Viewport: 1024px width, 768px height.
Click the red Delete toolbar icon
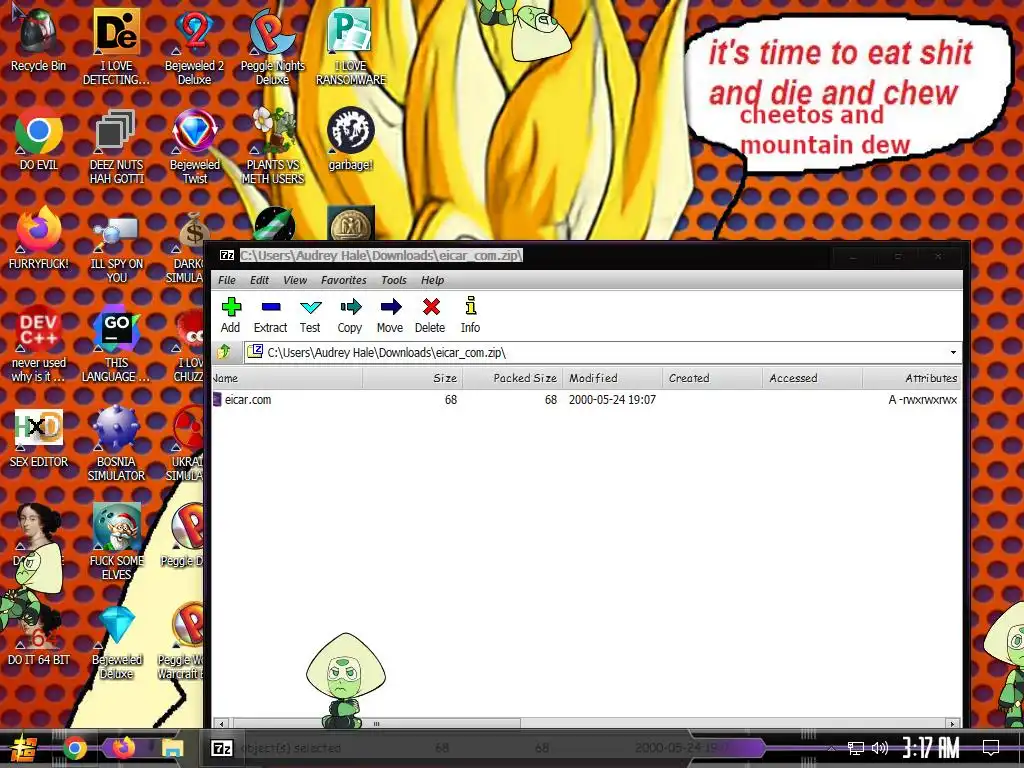[430, 315]
